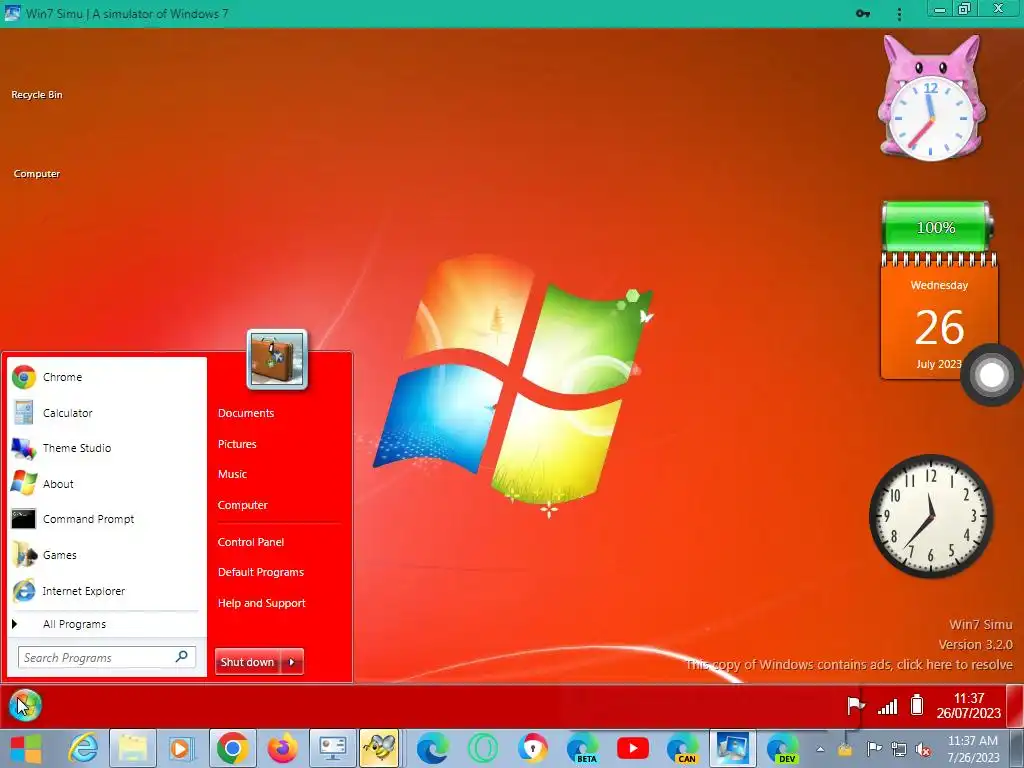Click the Wednesday 26 calendar gadget
This screenshot has height=768, width=1024.
tap(938, 317)
